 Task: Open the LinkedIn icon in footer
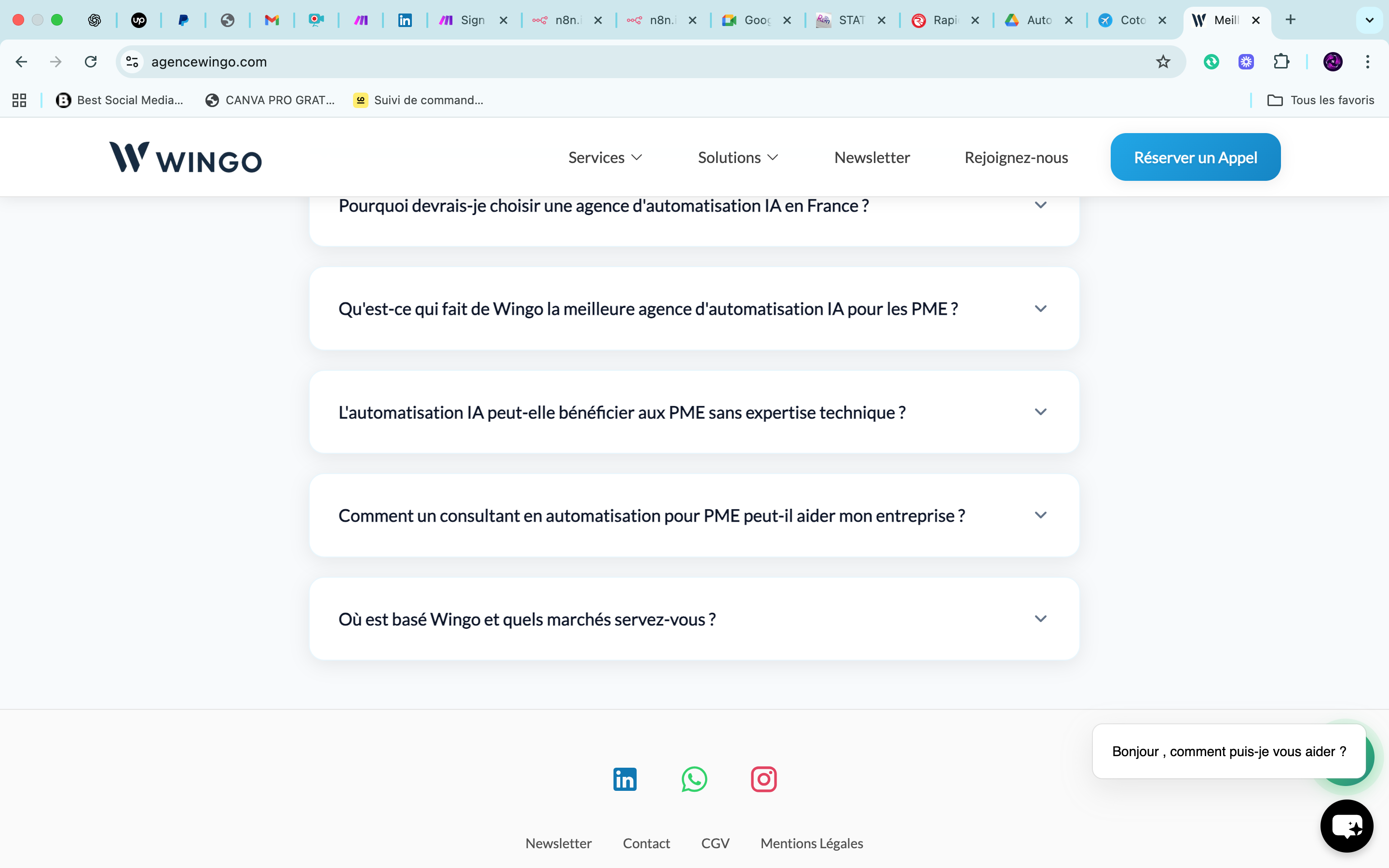tap(625, 779)
